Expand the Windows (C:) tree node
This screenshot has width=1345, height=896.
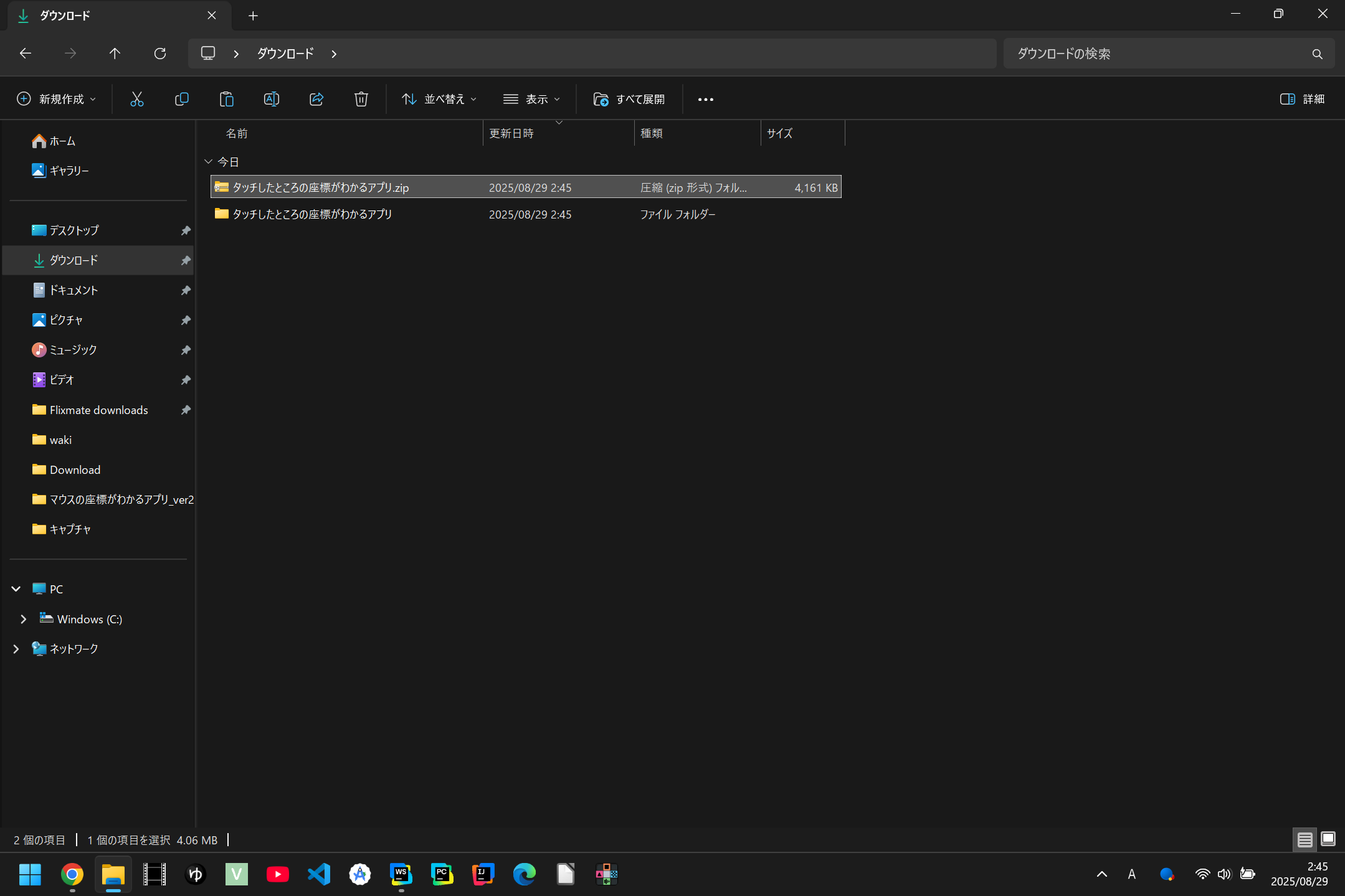pos(24,619)
